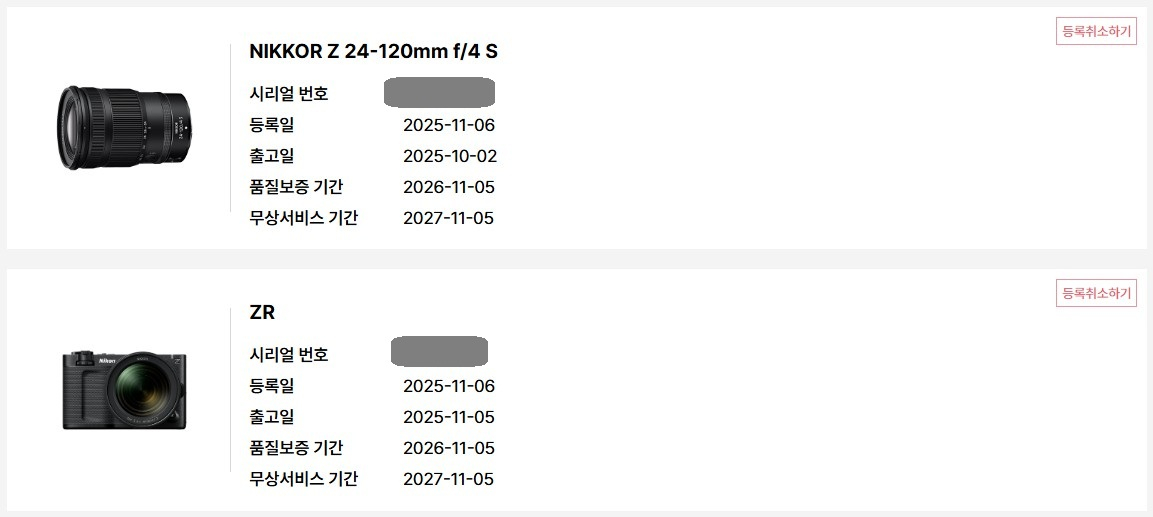This screenshot has width=1153, height=517.
Task: Select the NIKKOR Z 24-120mm f/4 S title
Action: [373, 51]
